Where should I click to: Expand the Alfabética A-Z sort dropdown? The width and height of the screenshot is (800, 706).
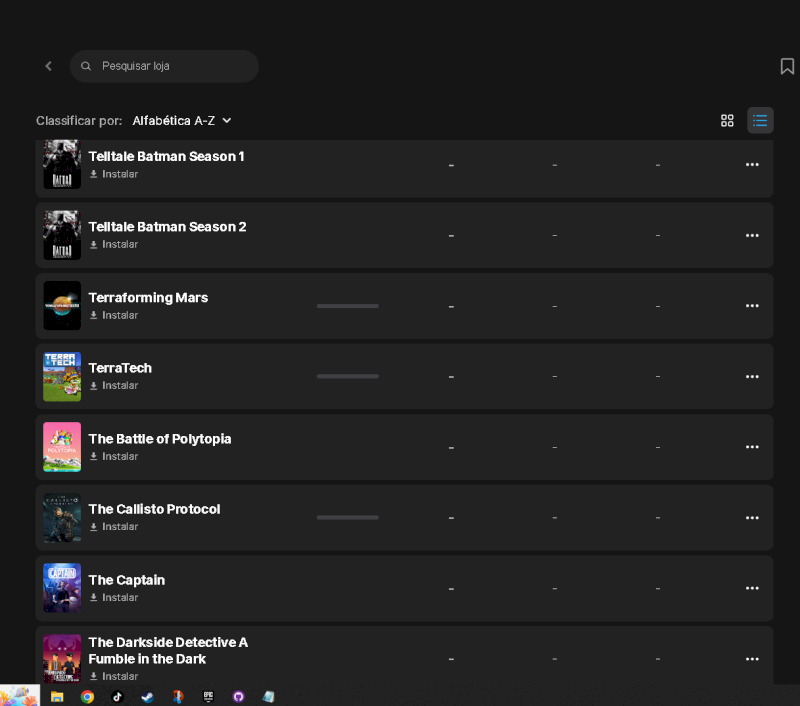click(x=182, y=121)
